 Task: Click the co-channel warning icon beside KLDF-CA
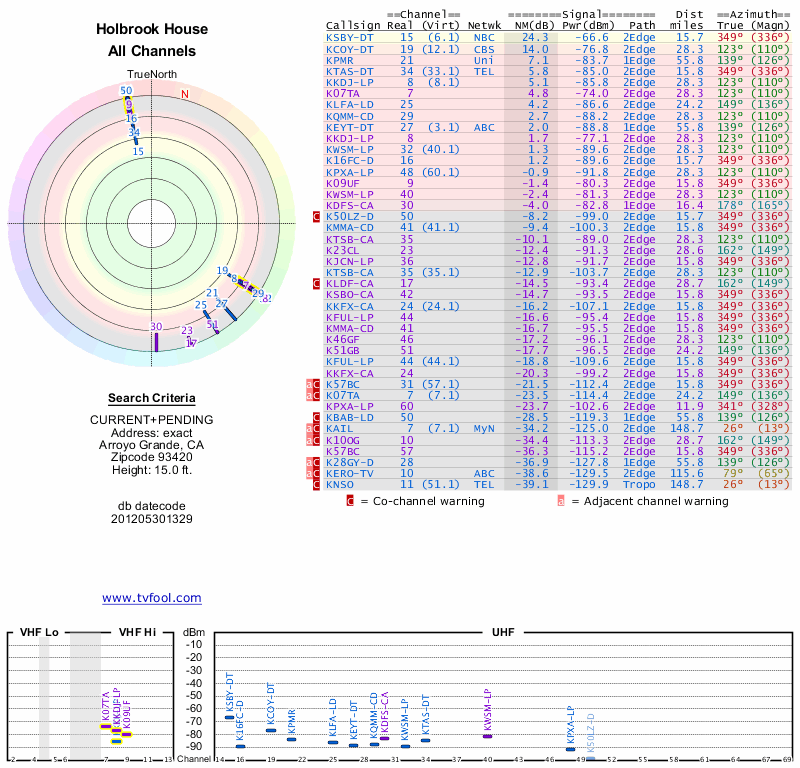pos(317,284)
